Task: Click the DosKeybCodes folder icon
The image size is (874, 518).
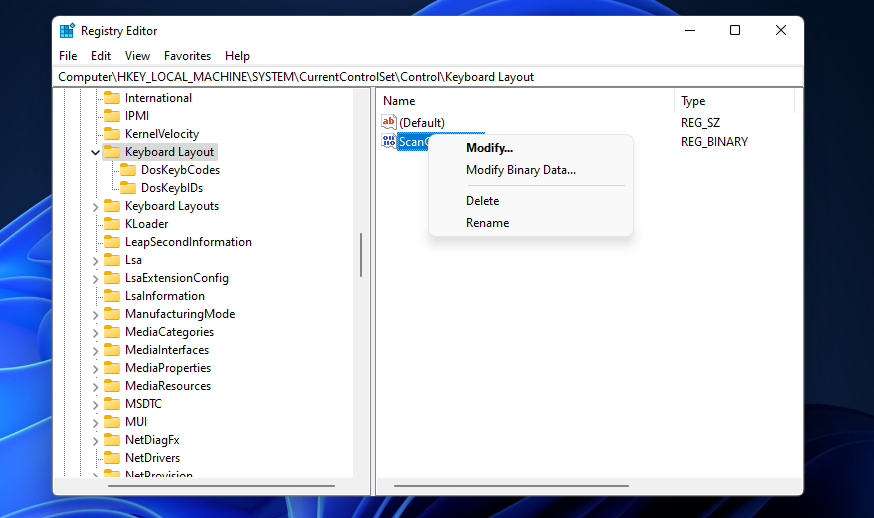Action: point(128,170)
